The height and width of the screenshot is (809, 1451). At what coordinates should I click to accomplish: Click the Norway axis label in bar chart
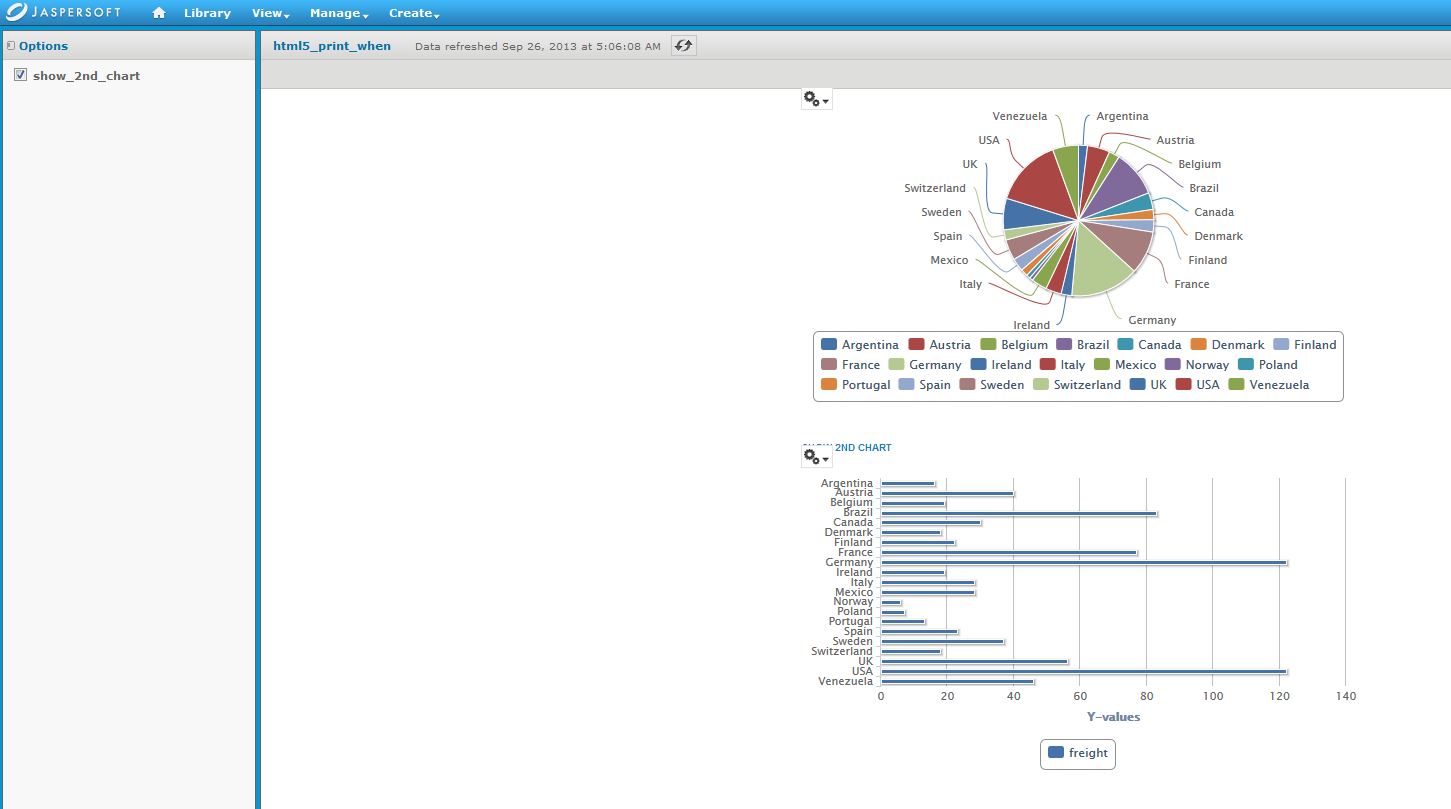853,601
